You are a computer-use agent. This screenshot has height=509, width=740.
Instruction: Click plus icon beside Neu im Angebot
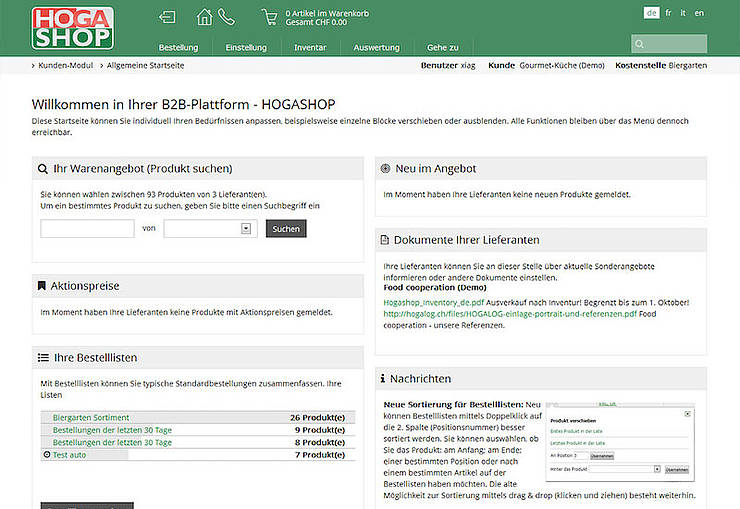click(385, 168)
